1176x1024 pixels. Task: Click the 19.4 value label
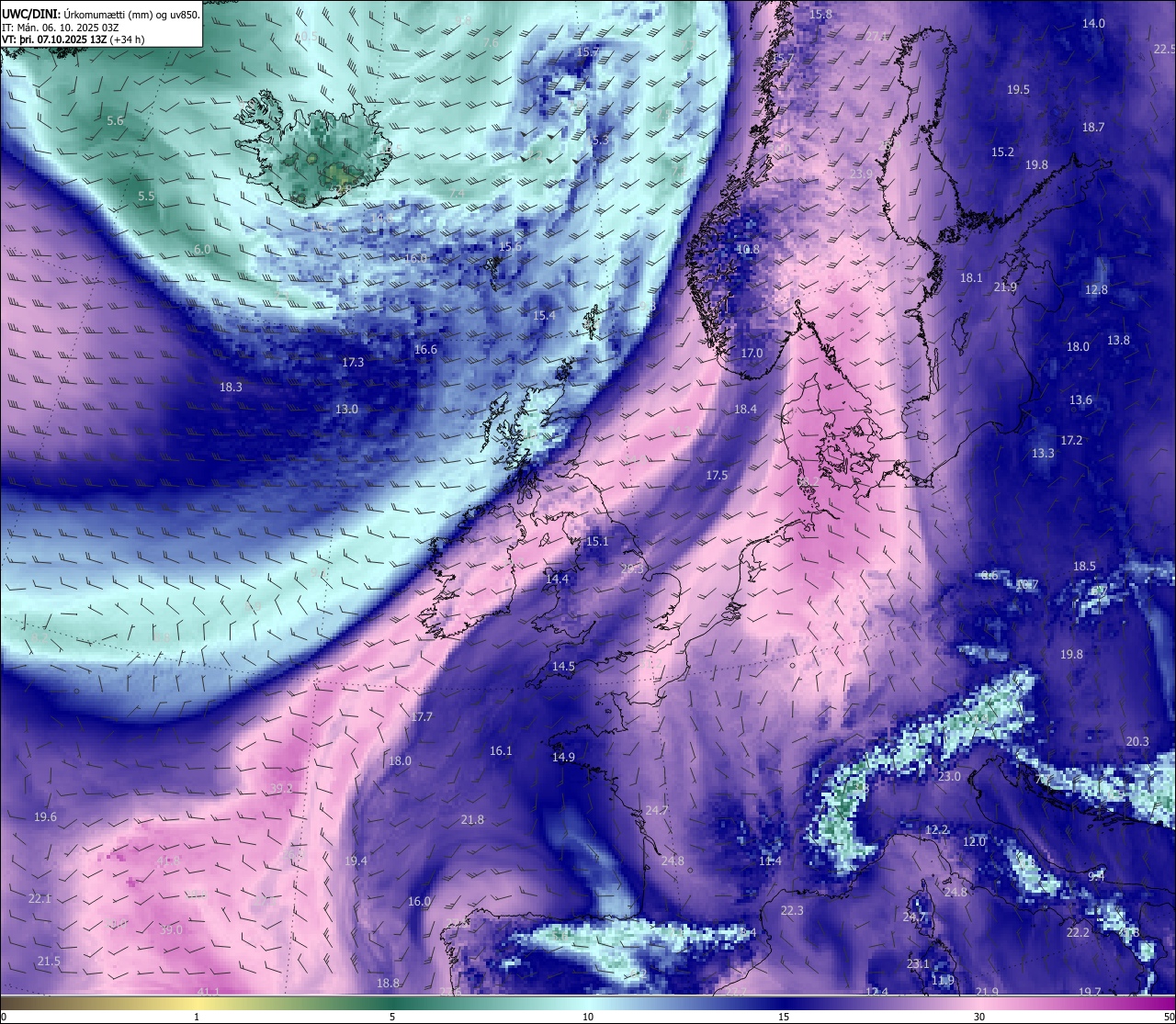click(356, 861)
